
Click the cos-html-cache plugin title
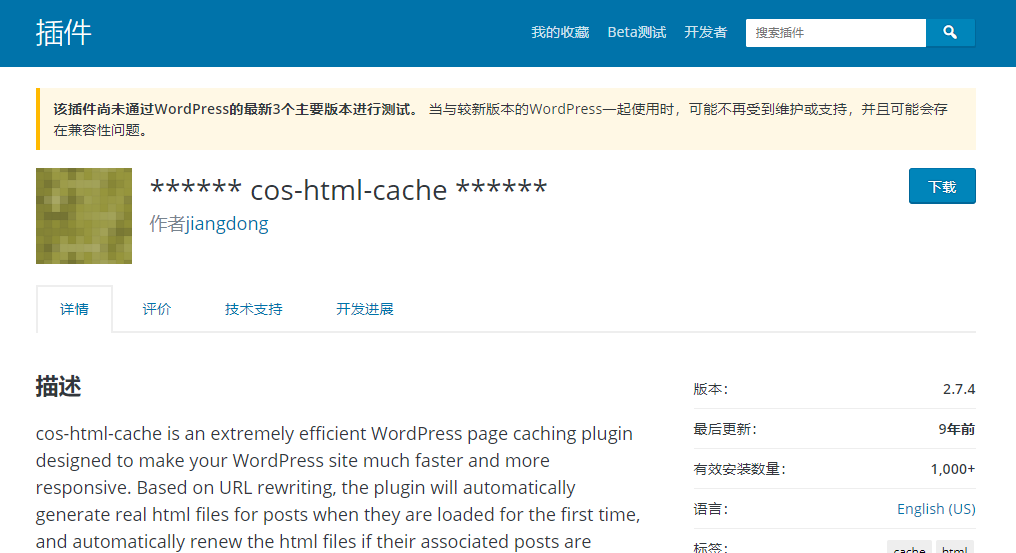tap(349, 190)
